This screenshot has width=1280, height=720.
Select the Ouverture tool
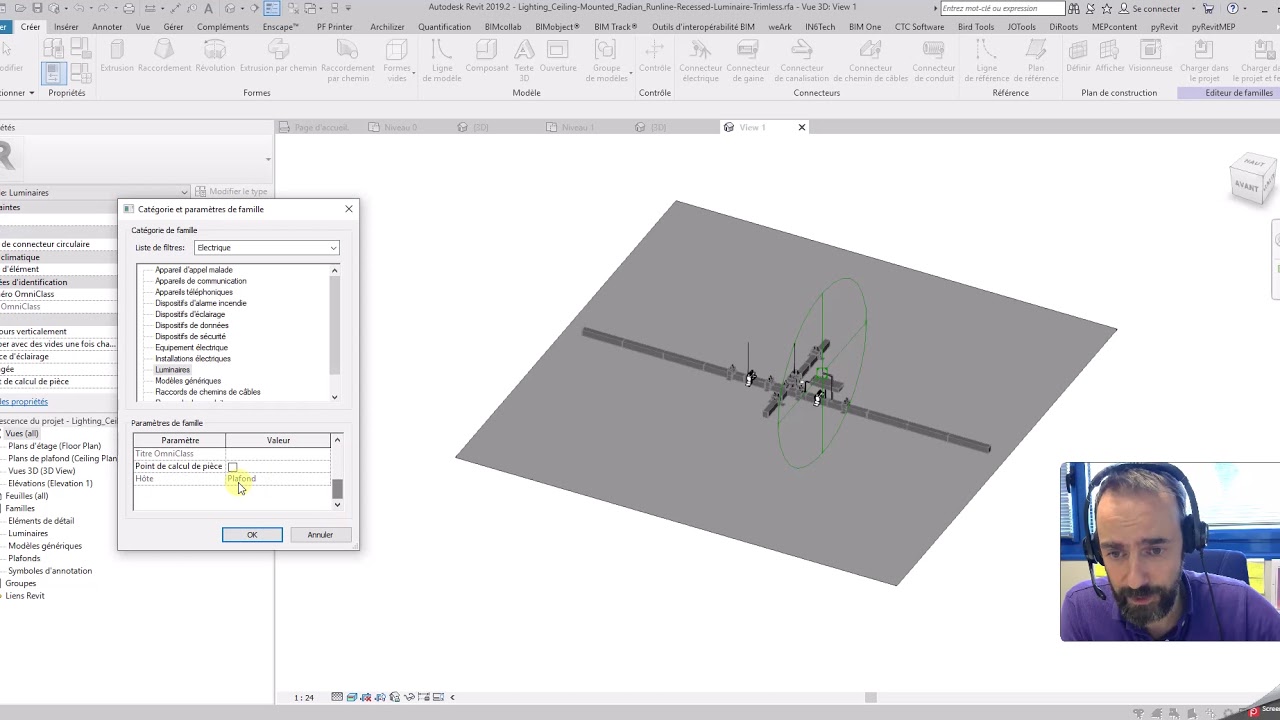click(558, 55)
